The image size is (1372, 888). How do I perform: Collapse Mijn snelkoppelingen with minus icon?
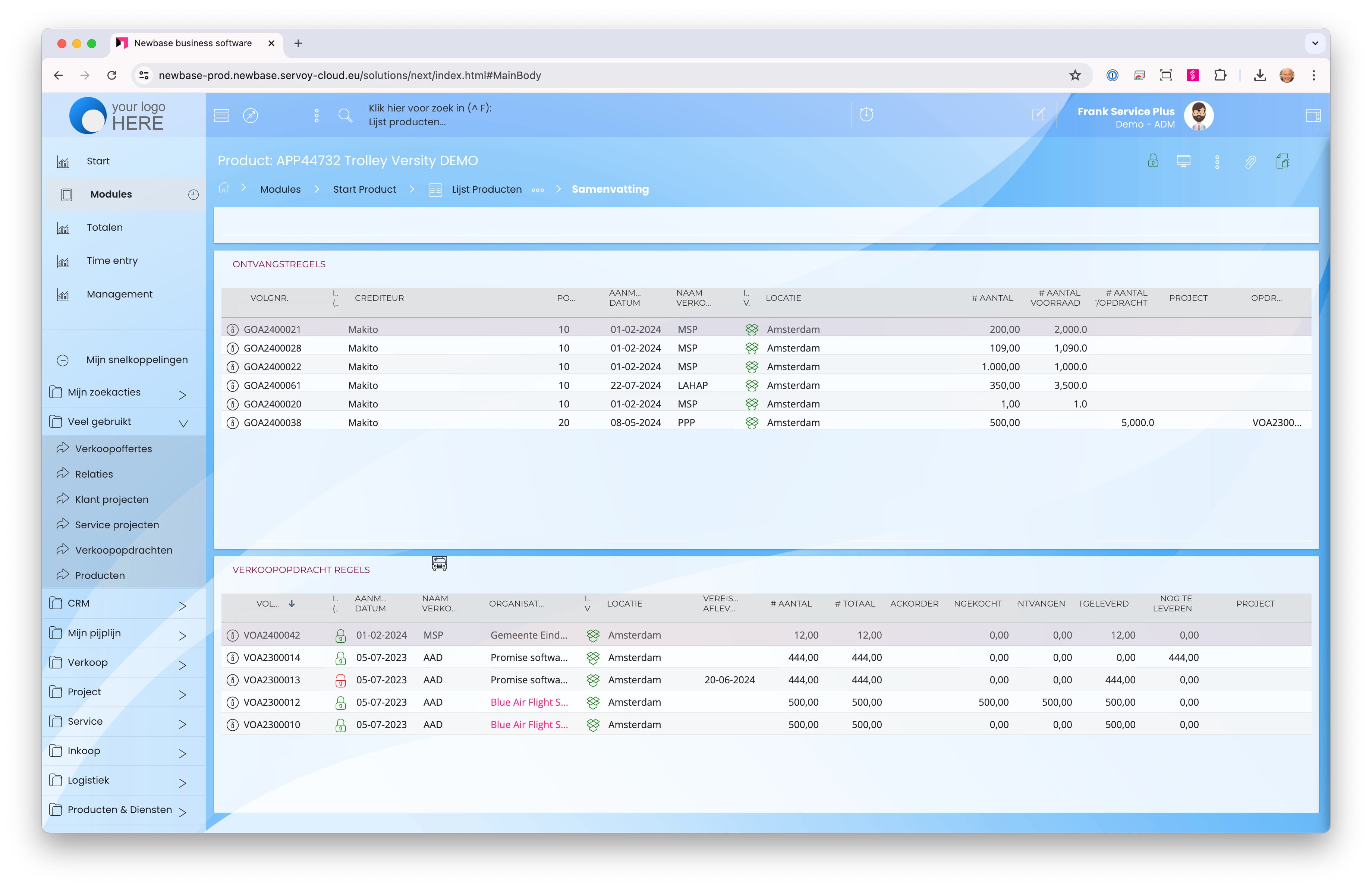click(63, 360)
